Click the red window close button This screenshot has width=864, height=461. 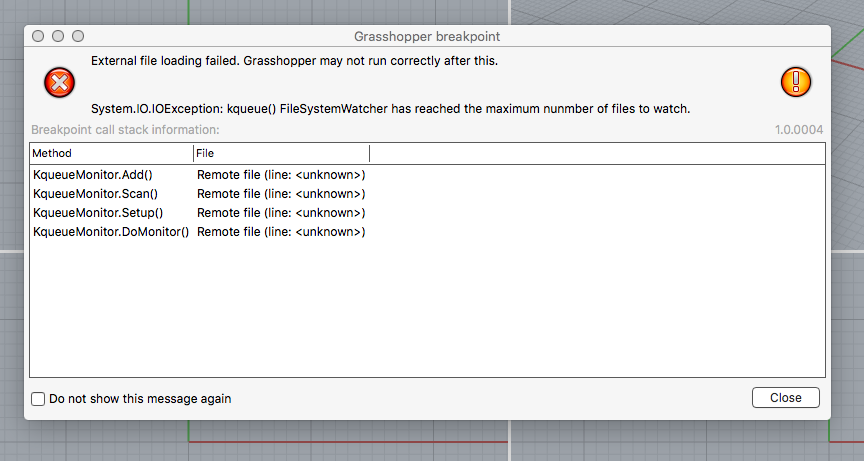(x=38, y=36)
